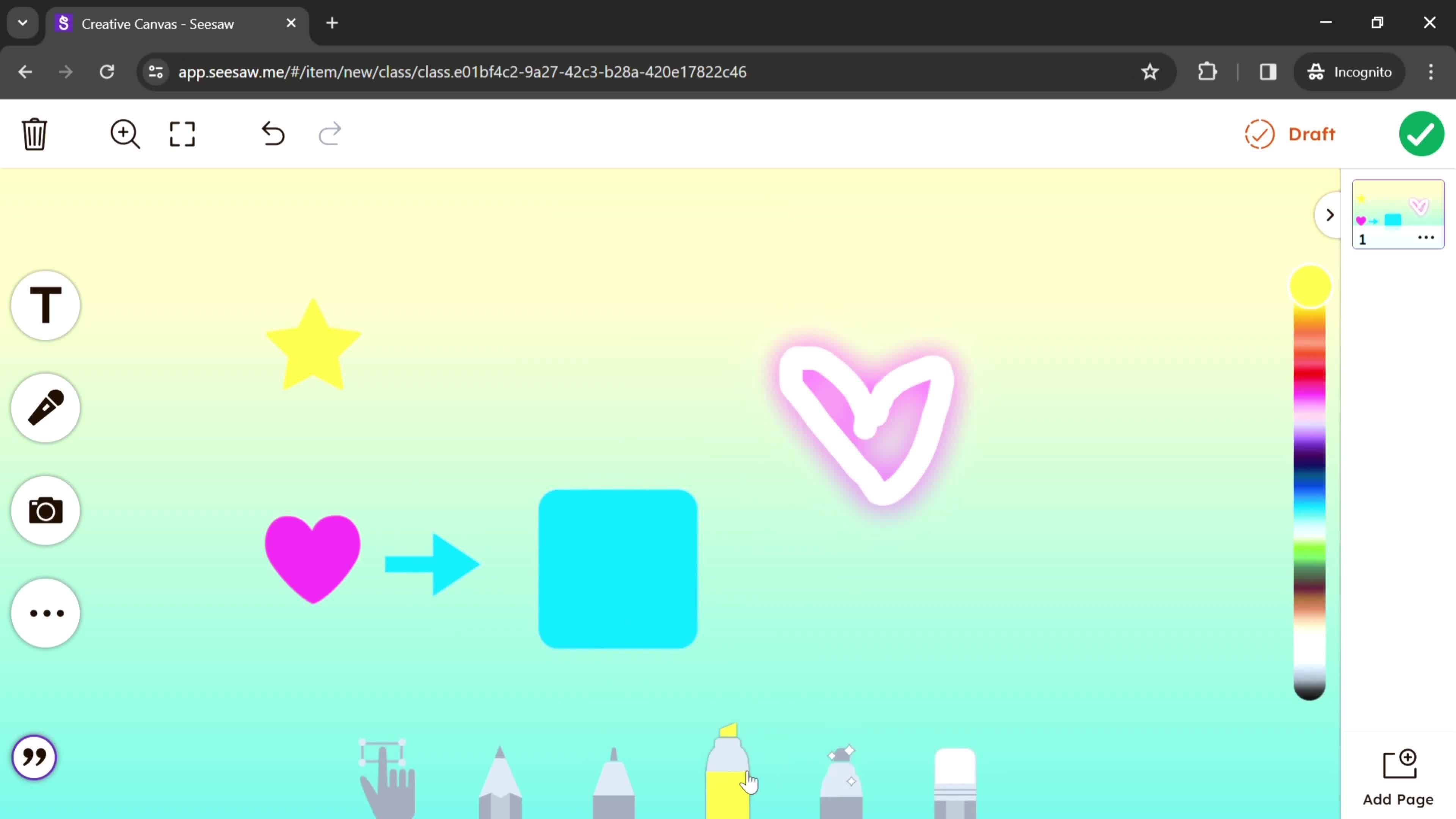1456x819 pixels.
Task: Click the yellow color indicator circle
Action: tap(1310, 287)
